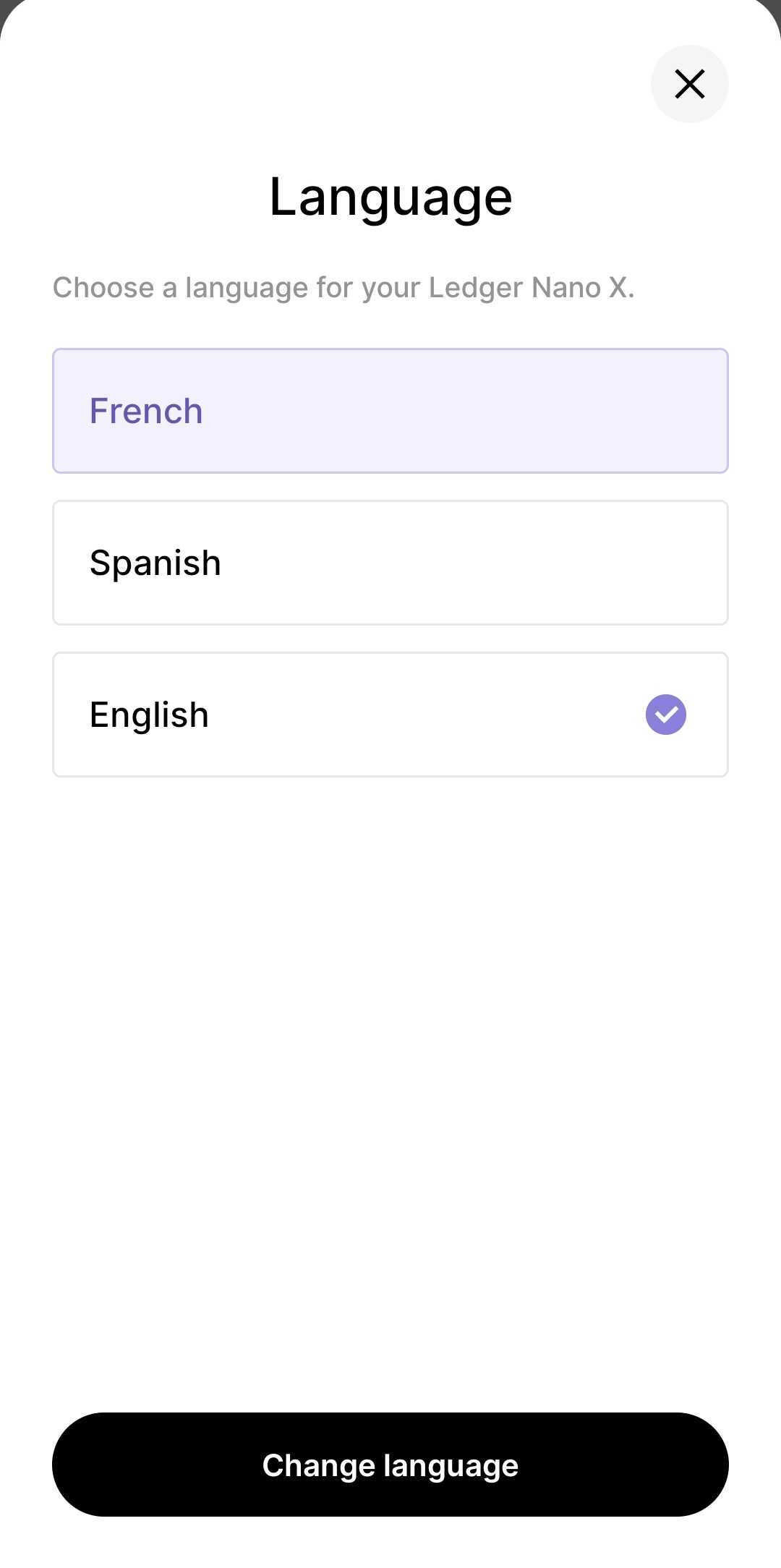The width and height of the screenshot is (781, 1568).
Task: Click the Ledger Nano X description text
Action: 343,288
